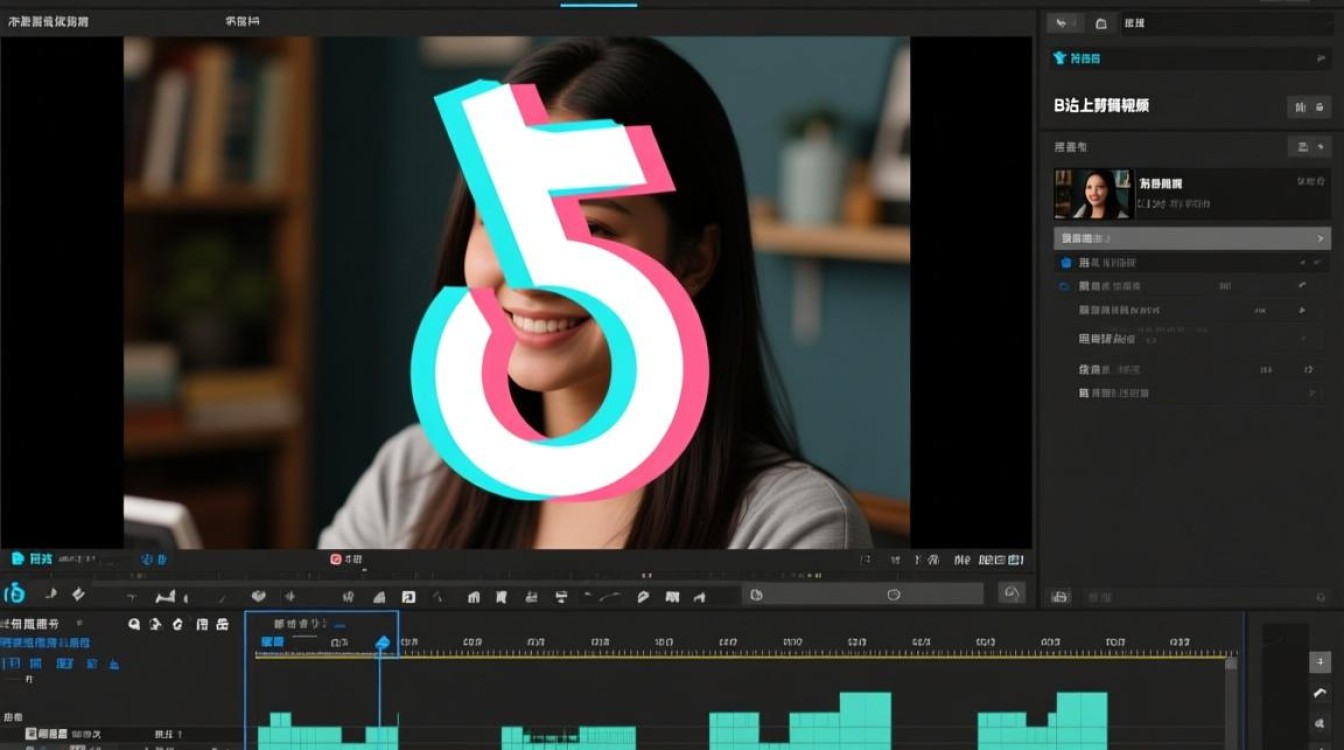
Task: Click the large cyan logo icon in toolbar
Action: [x=15, y=593]
